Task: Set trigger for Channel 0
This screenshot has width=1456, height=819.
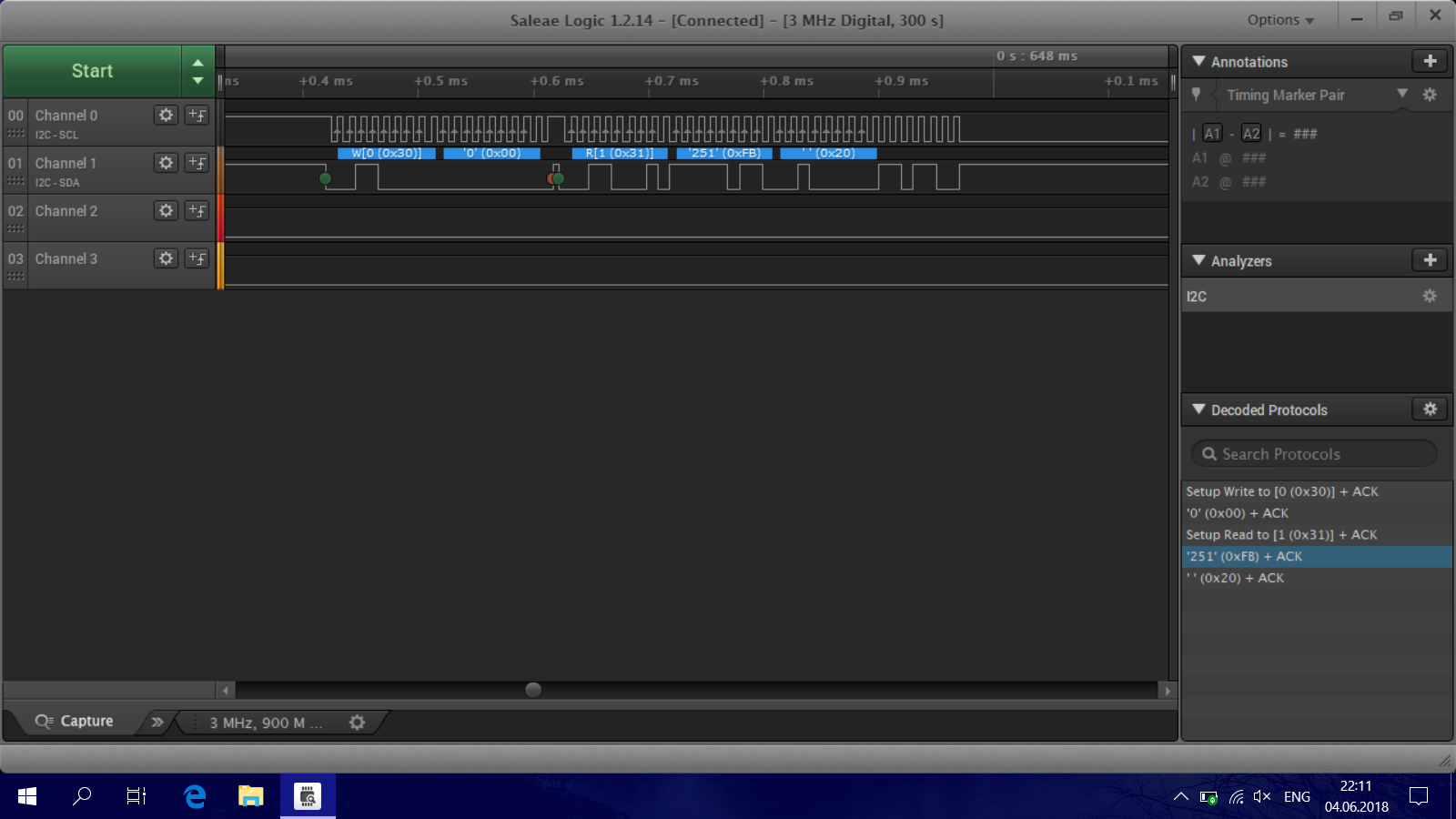Action: [x=197, y=116]
